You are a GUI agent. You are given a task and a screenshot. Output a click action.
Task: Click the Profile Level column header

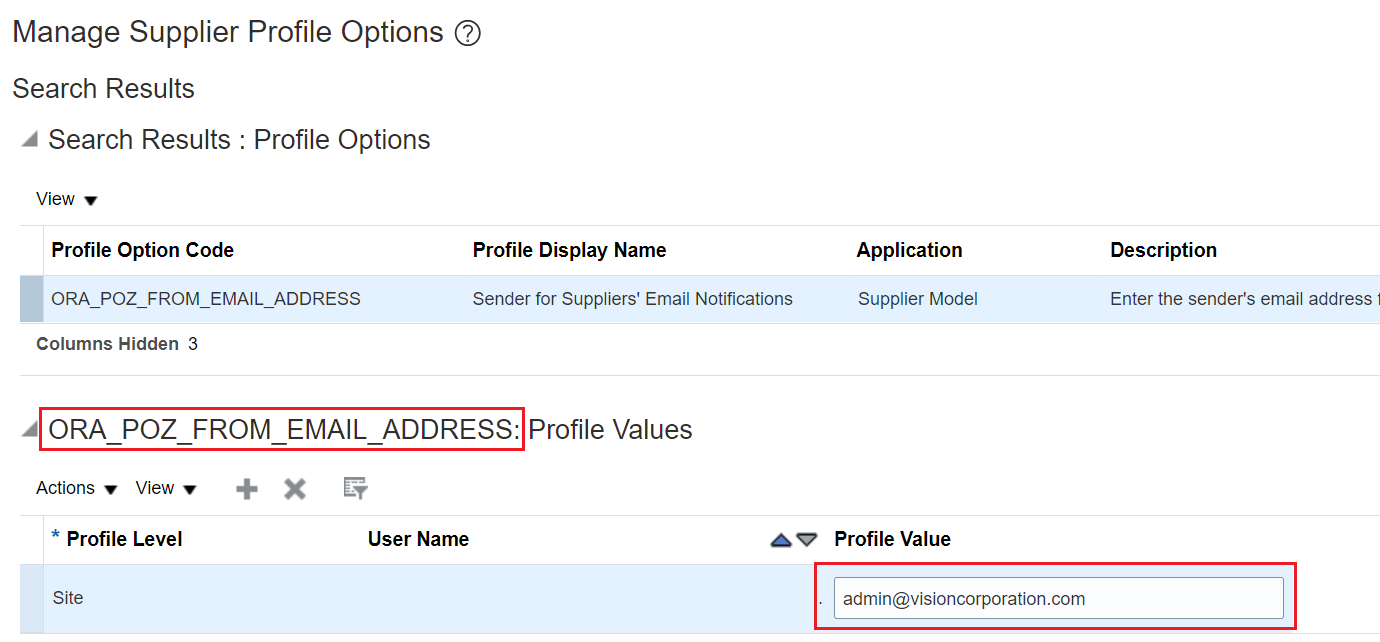click(x=124, y=540)
